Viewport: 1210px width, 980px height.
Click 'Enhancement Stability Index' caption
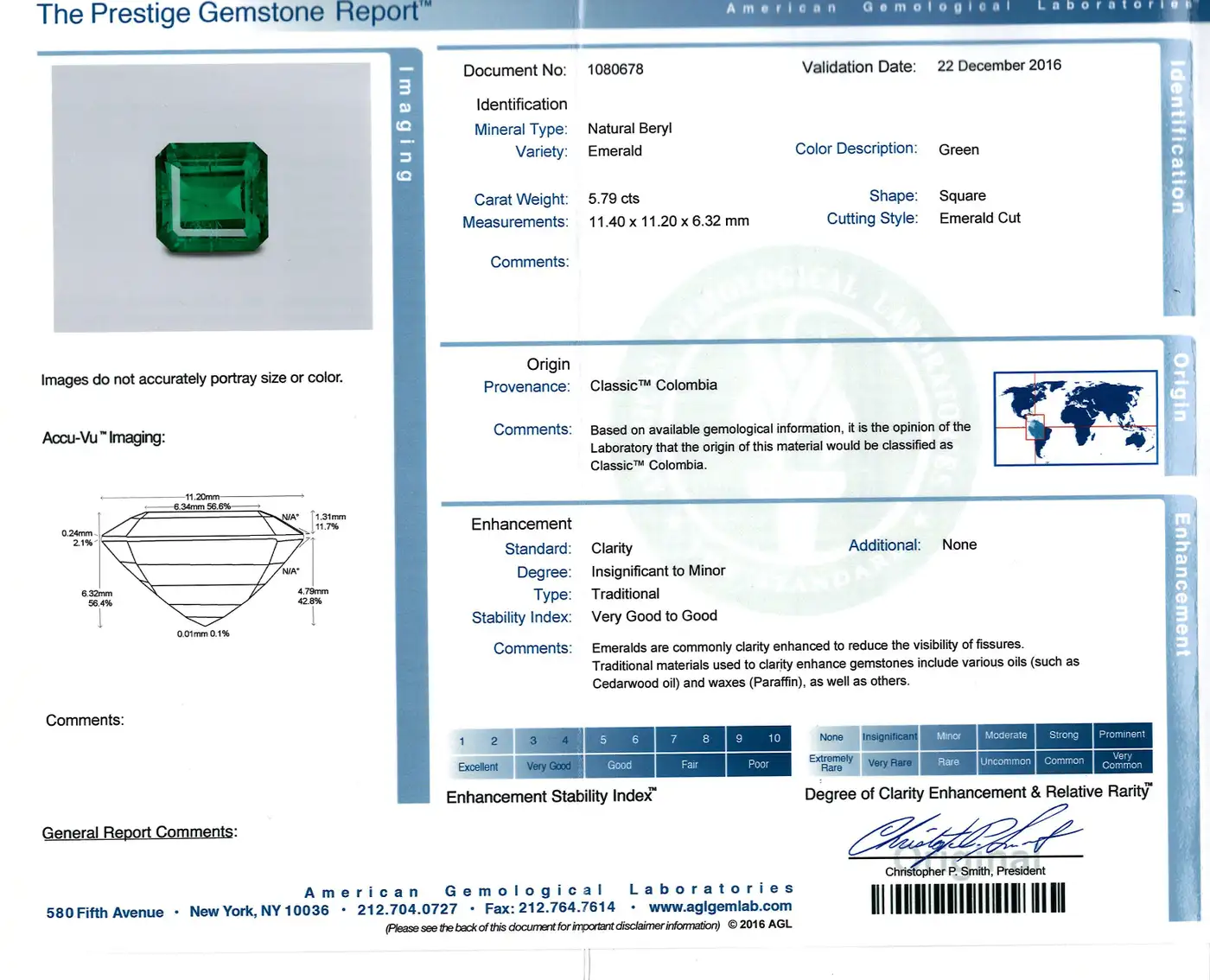point(551,797)
